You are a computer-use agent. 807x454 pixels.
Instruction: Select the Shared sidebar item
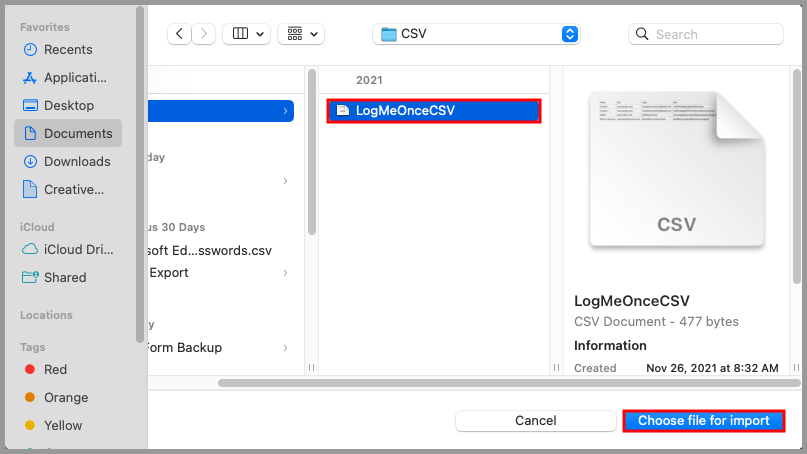pos(65,277)
